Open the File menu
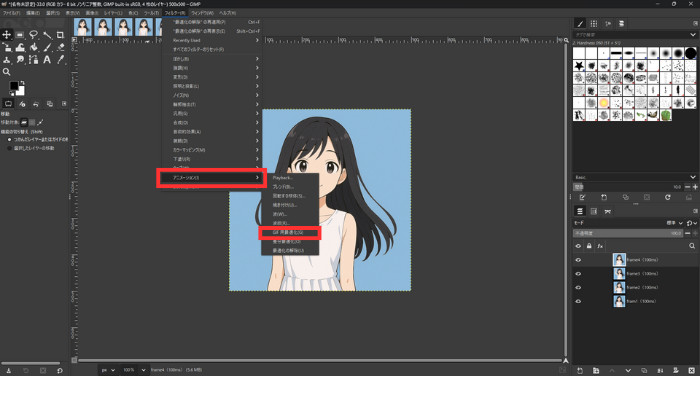This screenshot has height=400, width=700. (x=11, y=13)
